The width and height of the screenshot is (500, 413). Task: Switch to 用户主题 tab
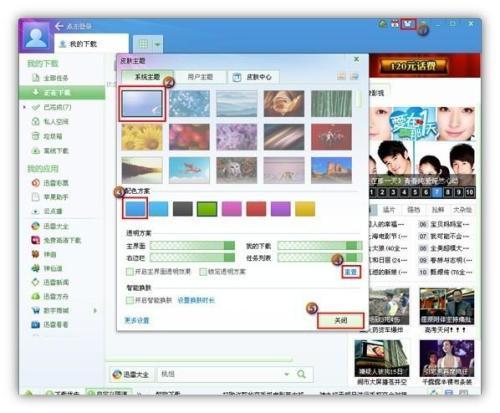point(200,77)
